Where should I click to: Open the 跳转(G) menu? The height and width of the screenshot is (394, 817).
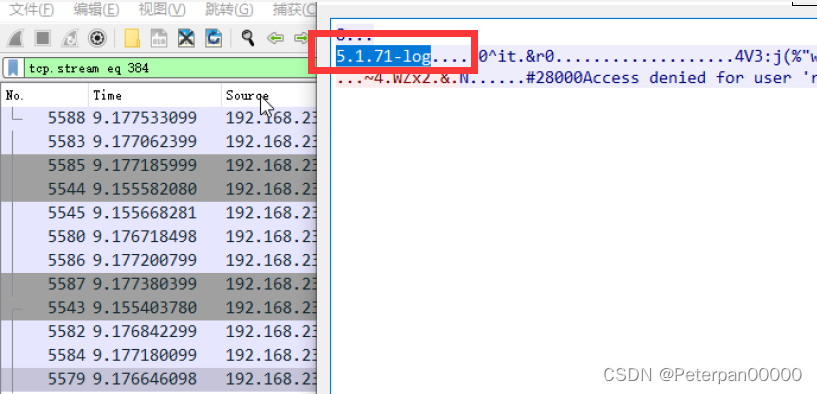tap(229, 9)
